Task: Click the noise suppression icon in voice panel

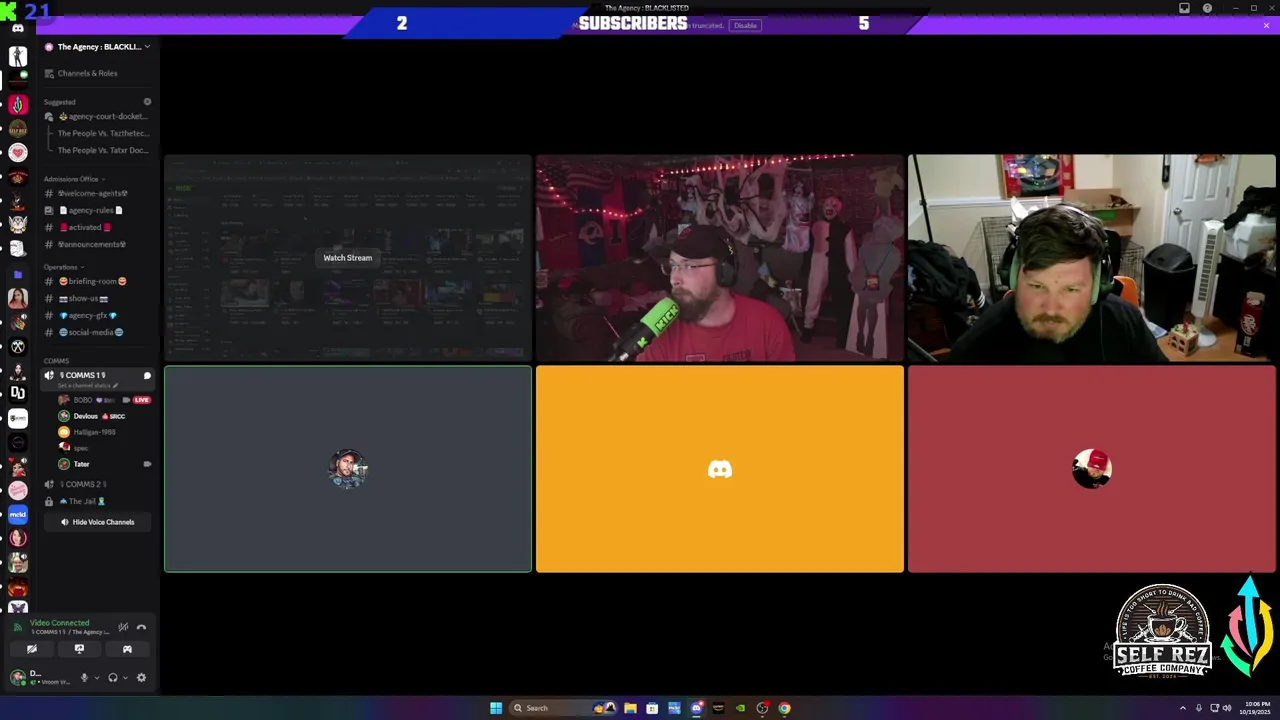Action: (x=123, y=627)
